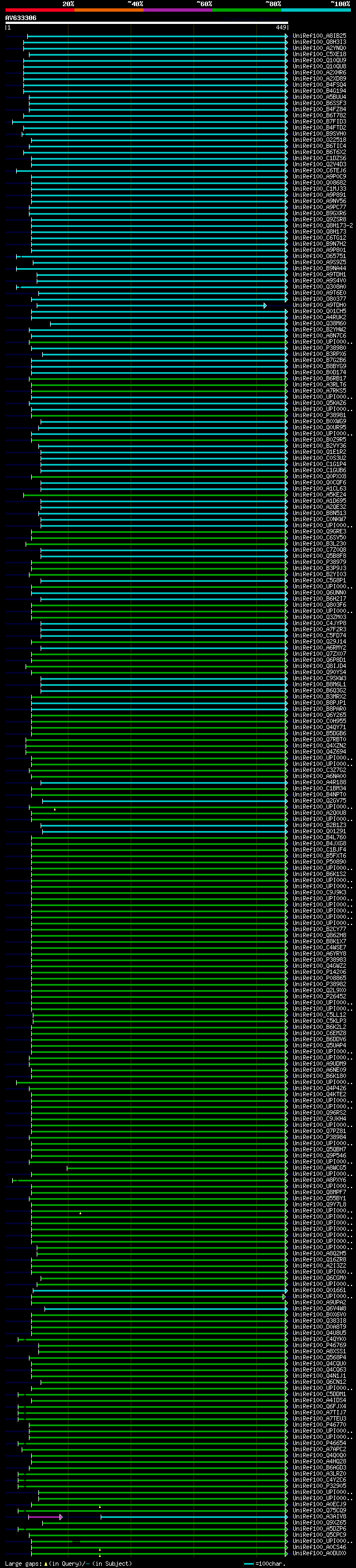The image size is (356, 1568).
Task: Open hit UniRef100_Q10QU9
Action: pyautogui.click(x=319, y=60)
